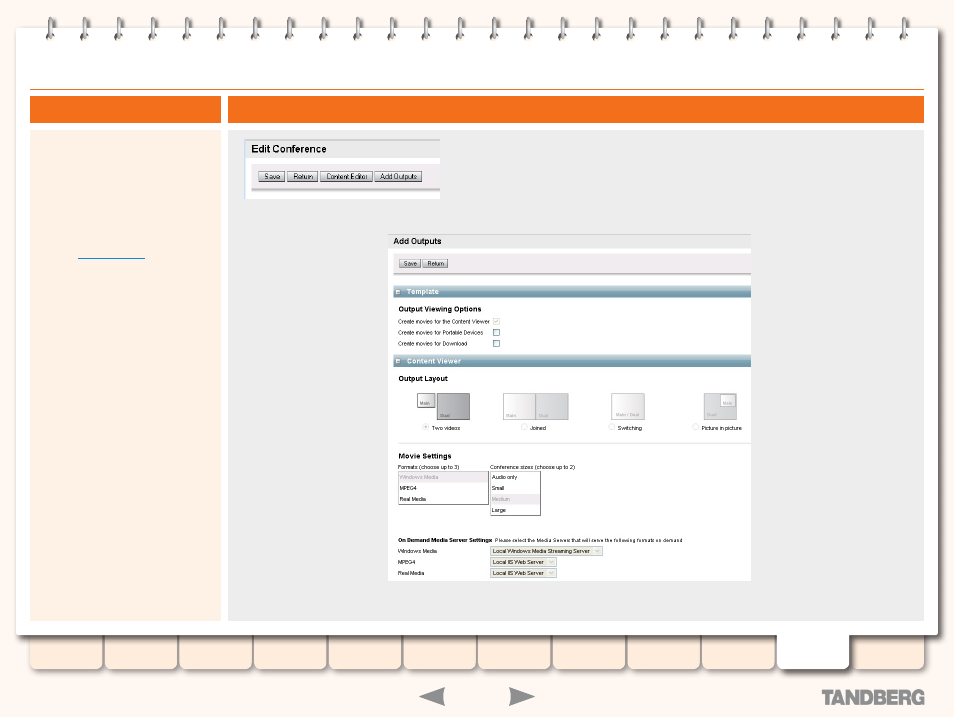954x717 pixels.
Task: Select Large conference size
Action: [515, 510]
